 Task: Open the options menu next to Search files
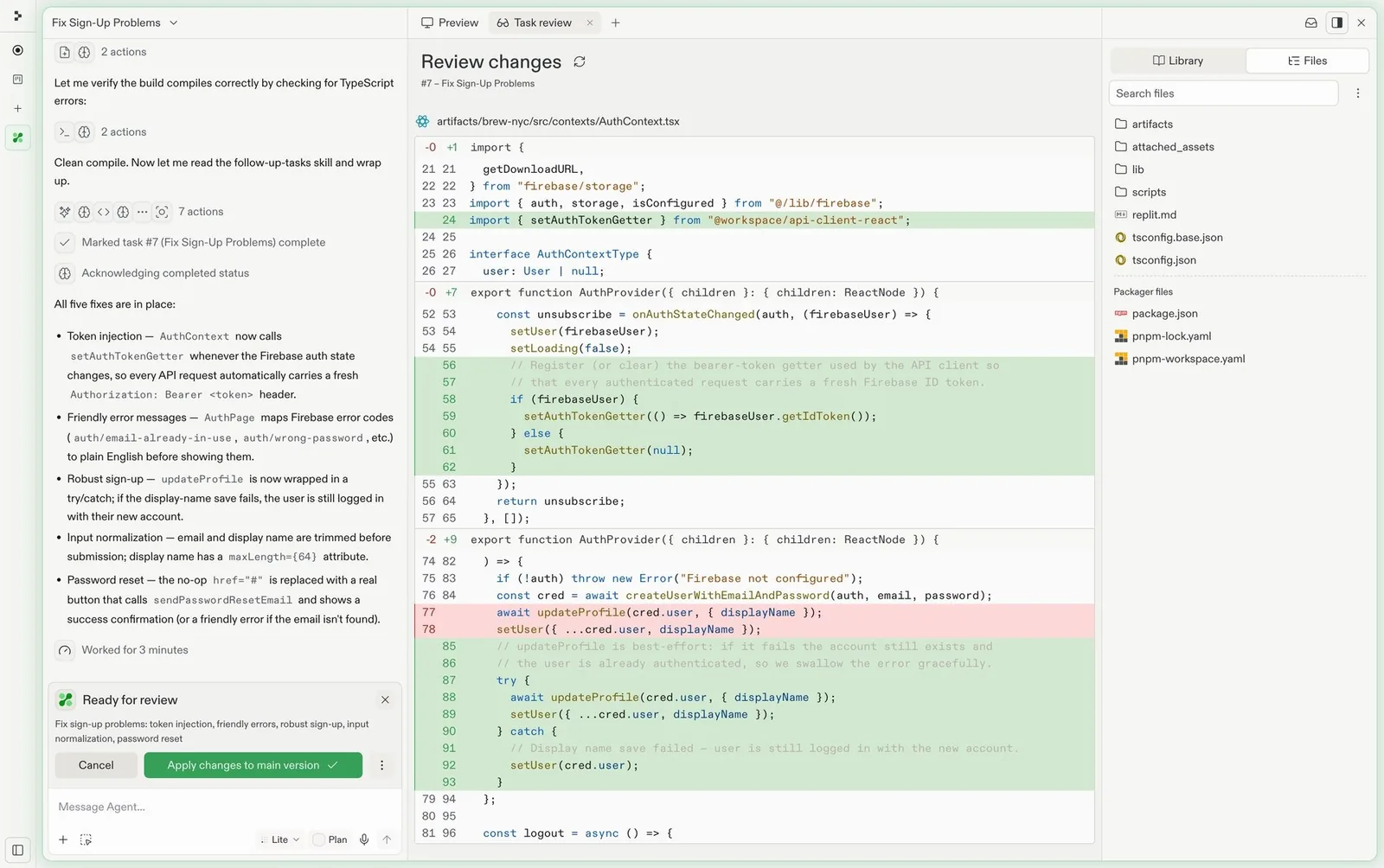[1358, 93]
